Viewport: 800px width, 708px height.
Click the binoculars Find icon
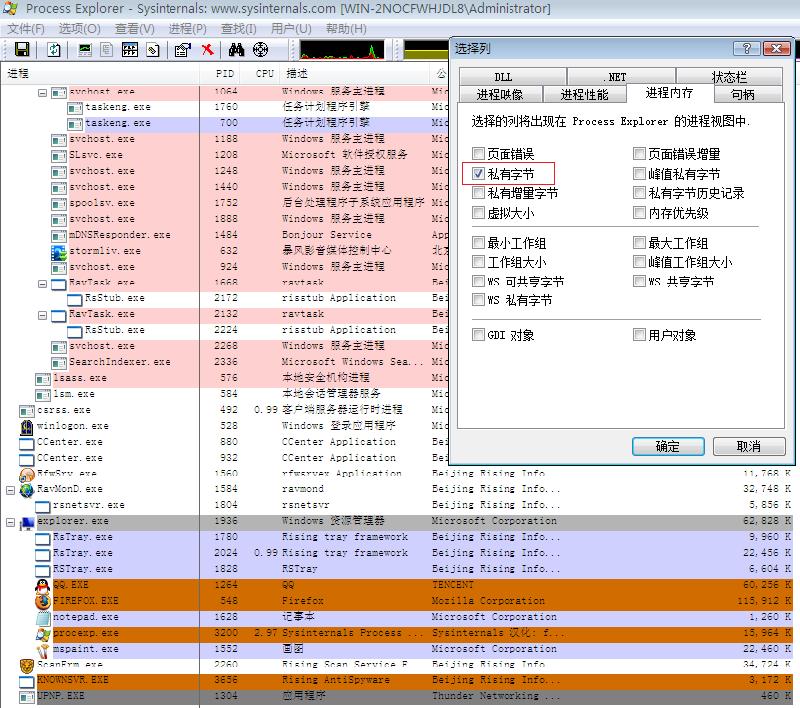coord(236,49)
